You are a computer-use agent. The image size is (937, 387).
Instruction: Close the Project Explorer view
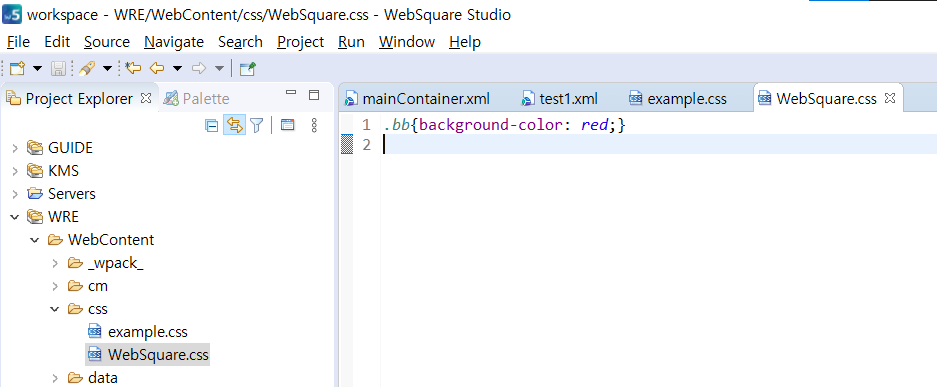coord(146,98)
